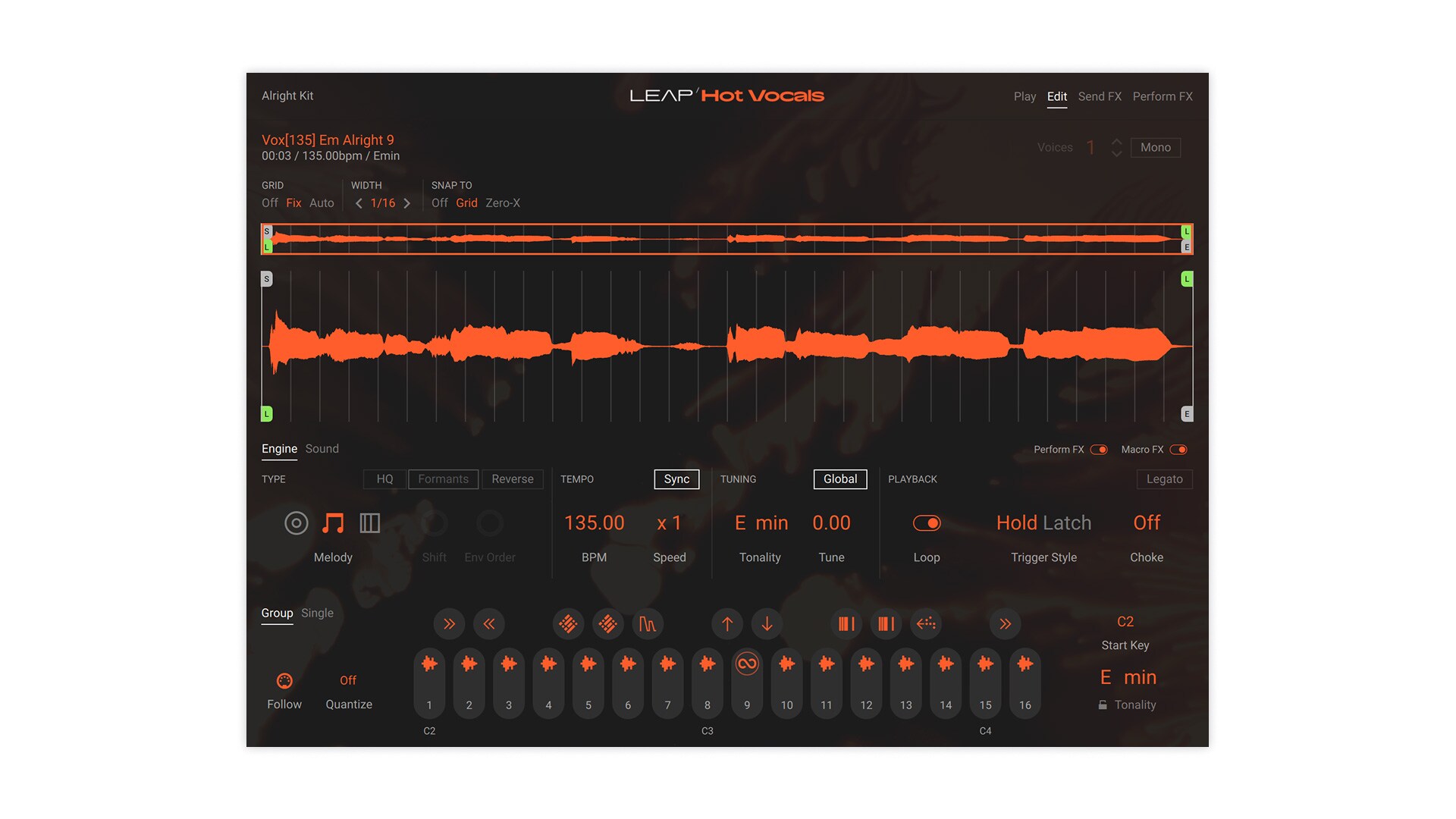Click the down arrow pitch button
Image resolution: width=1456 pixels, height=819 pixels.
pyautogui.click(x=767, y=624)
